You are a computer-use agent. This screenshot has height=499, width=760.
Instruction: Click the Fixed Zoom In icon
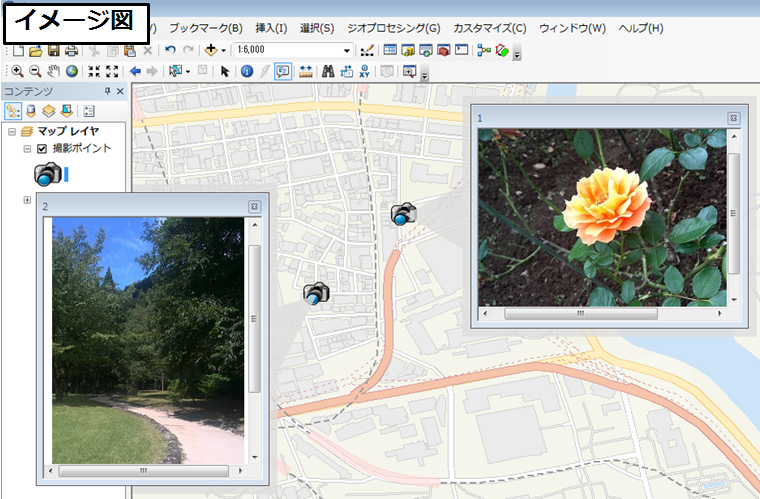tap(94, 72)
